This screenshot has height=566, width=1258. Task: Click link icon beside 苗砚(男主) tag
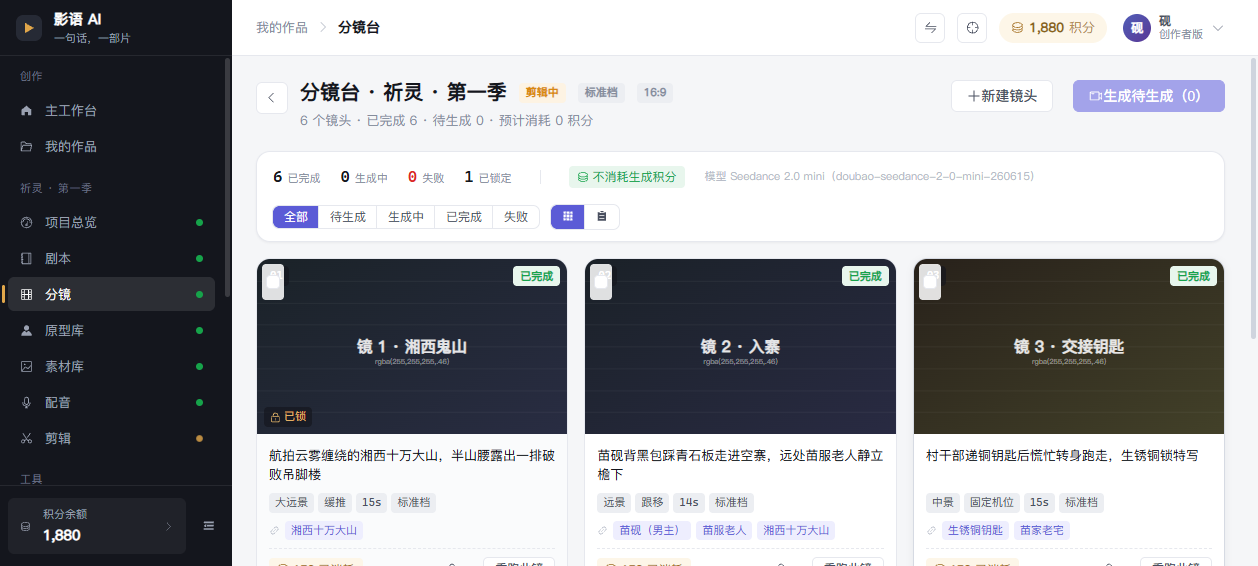click(603, 531)
